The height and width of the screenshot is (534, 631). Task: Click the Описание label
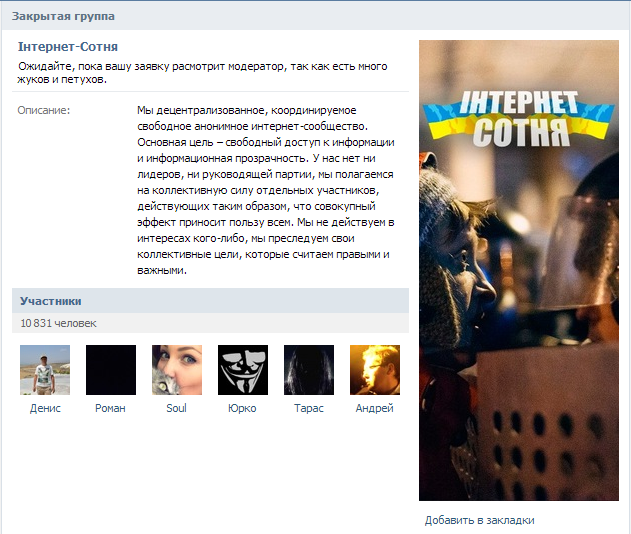[43, 110]
